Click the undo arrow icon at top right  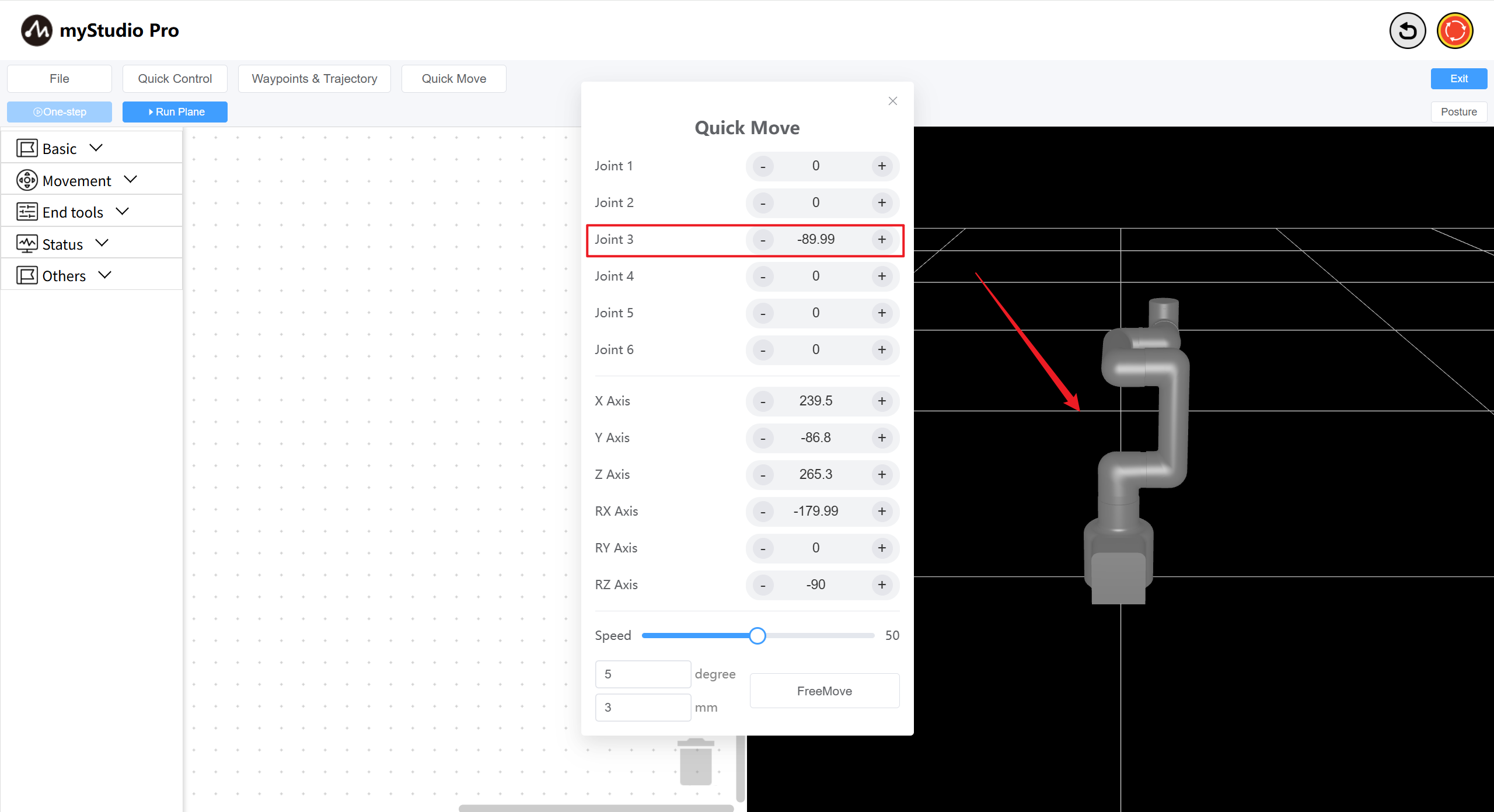(x=1407, y=31)
